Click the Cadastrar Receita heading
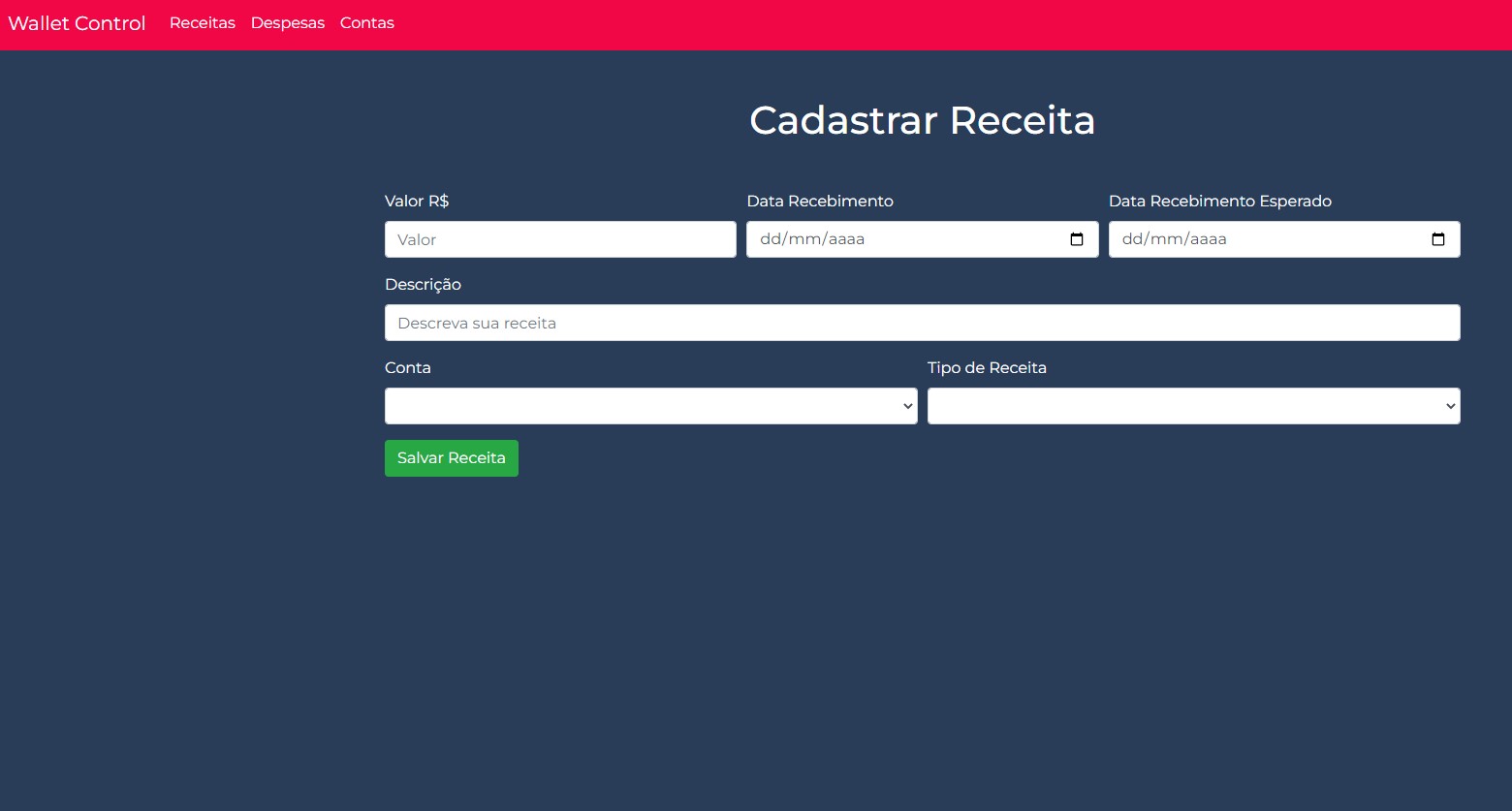Screen dimensions: 1512x811 [922, 121]
